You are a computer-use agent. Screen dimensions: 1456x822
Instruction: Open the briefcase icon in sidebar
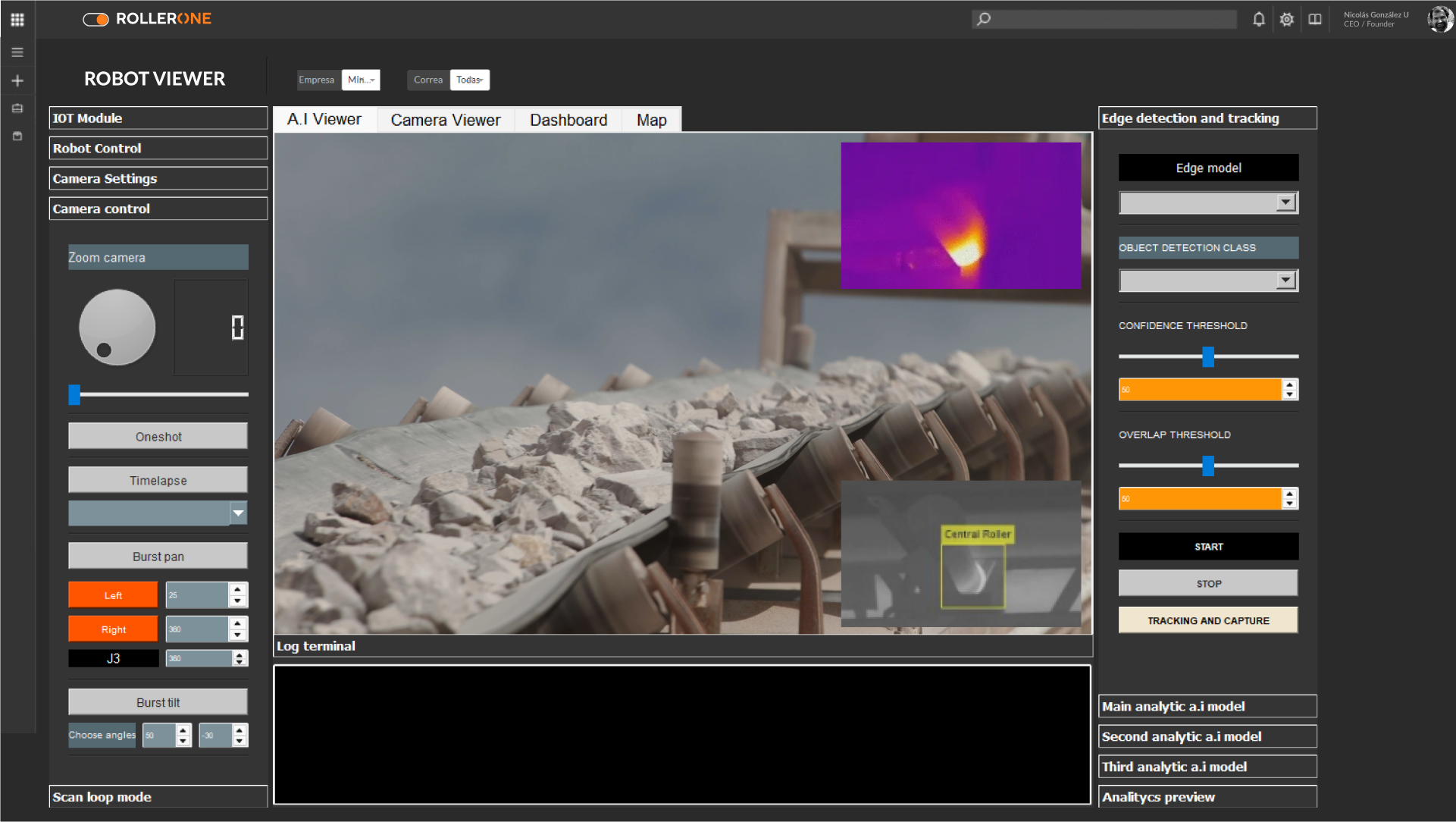[x=17, y=108]
